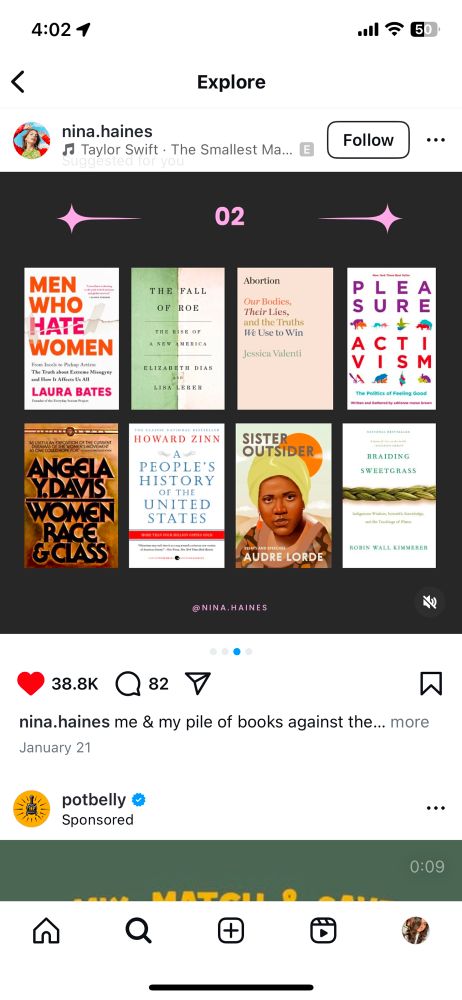Jump to the fourth carousel slide dot
Image resolution: width=462 pixels, height=1000 pixels.
[249, 651]
